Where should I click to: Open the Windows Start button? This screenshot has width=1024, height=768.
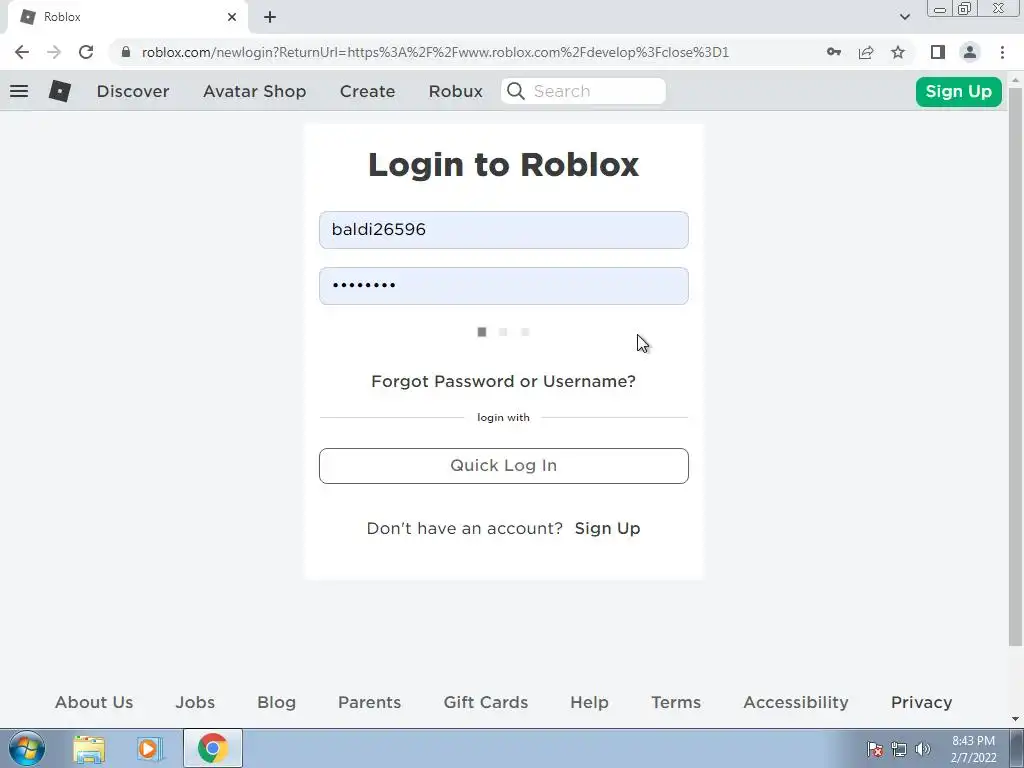tap(27, 748)
